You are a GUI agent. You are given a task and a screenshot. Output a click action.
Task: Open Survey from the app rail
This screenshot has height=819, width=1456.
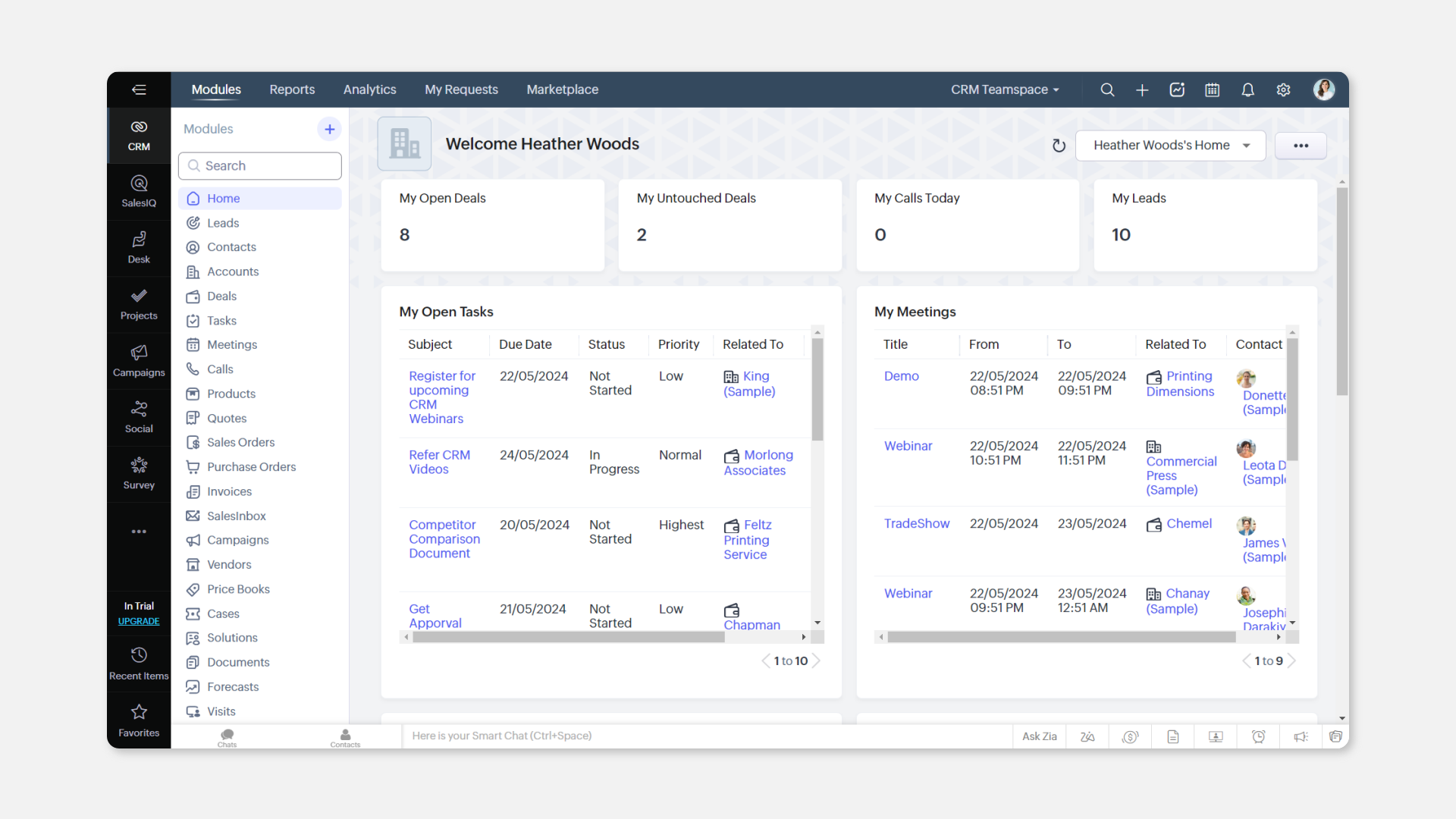pos(139,474)
